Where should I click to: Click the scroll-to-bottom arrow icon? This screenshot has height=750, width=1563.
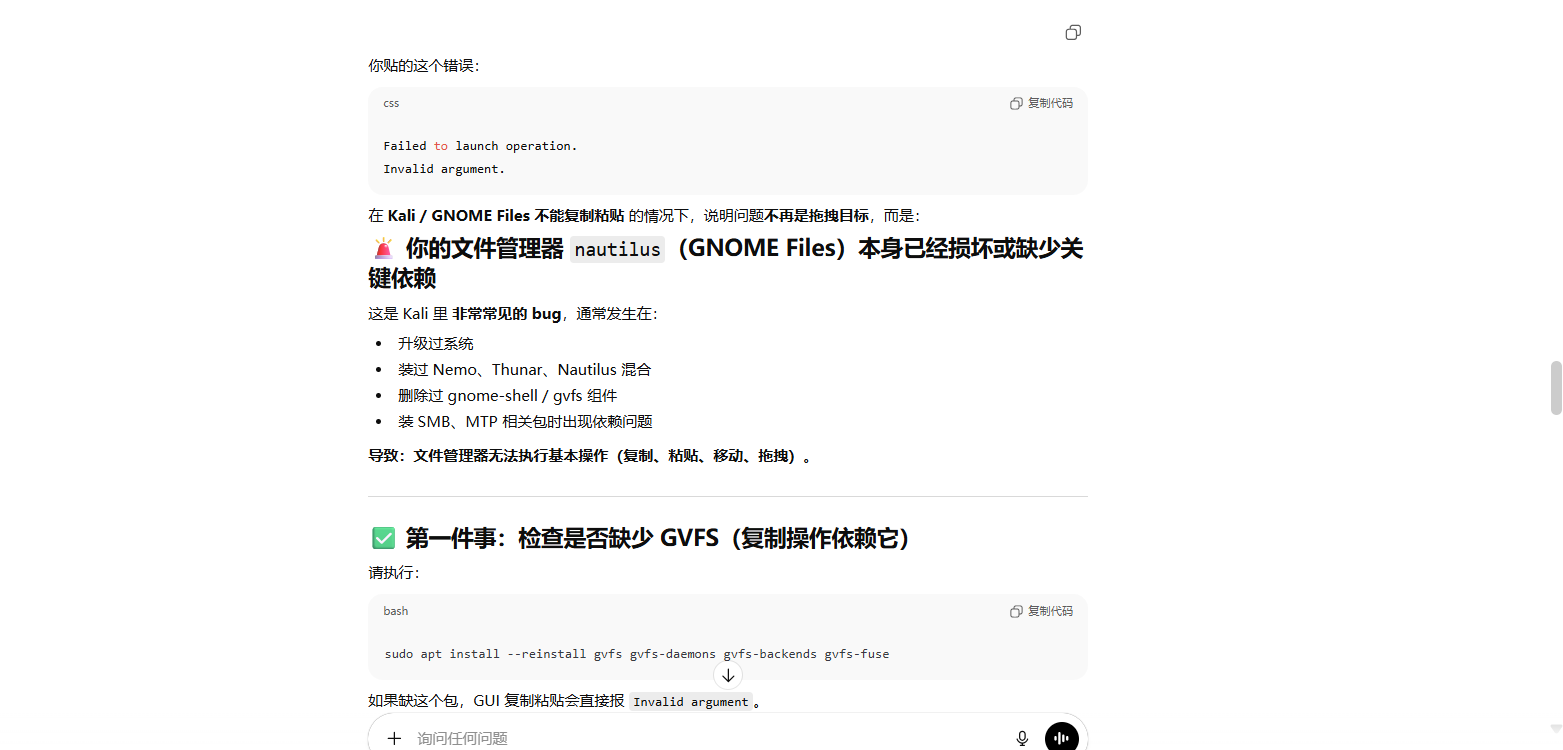point(728,675)
